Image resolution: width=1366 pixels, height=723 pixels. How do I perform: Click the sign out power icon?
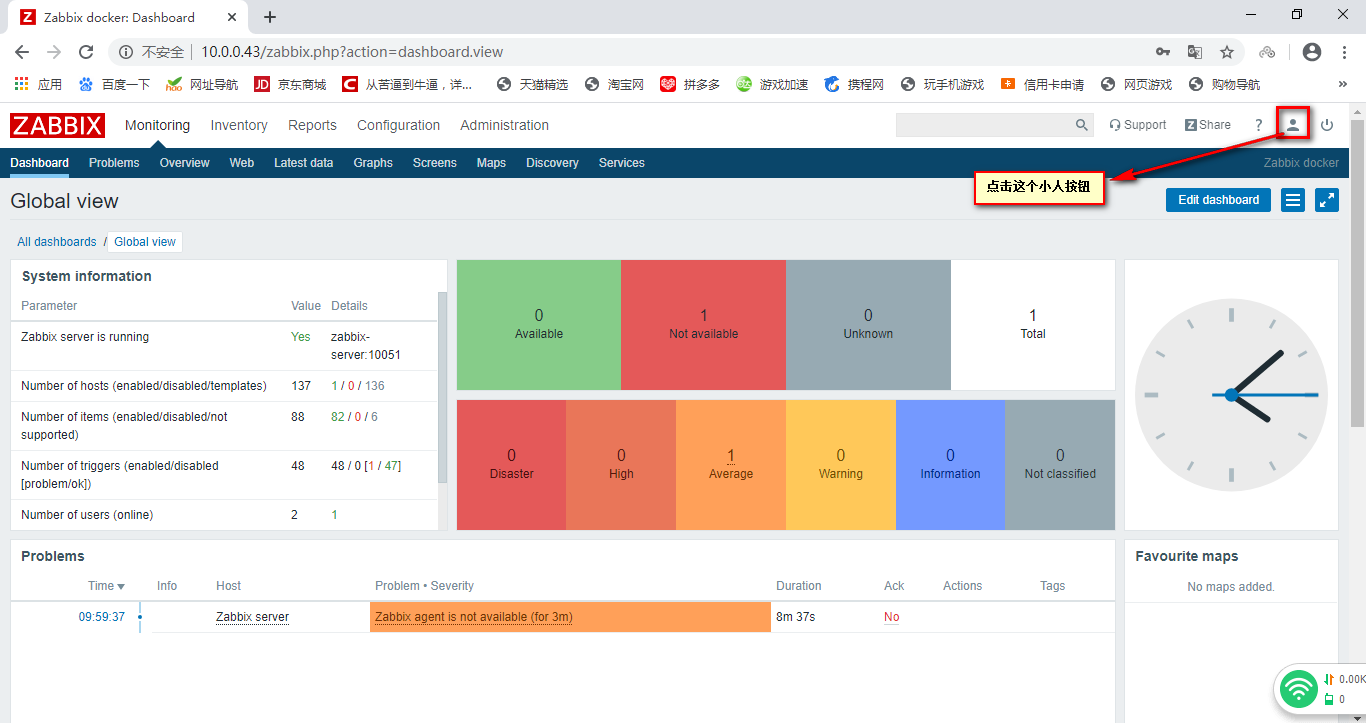coord(1327,125)
